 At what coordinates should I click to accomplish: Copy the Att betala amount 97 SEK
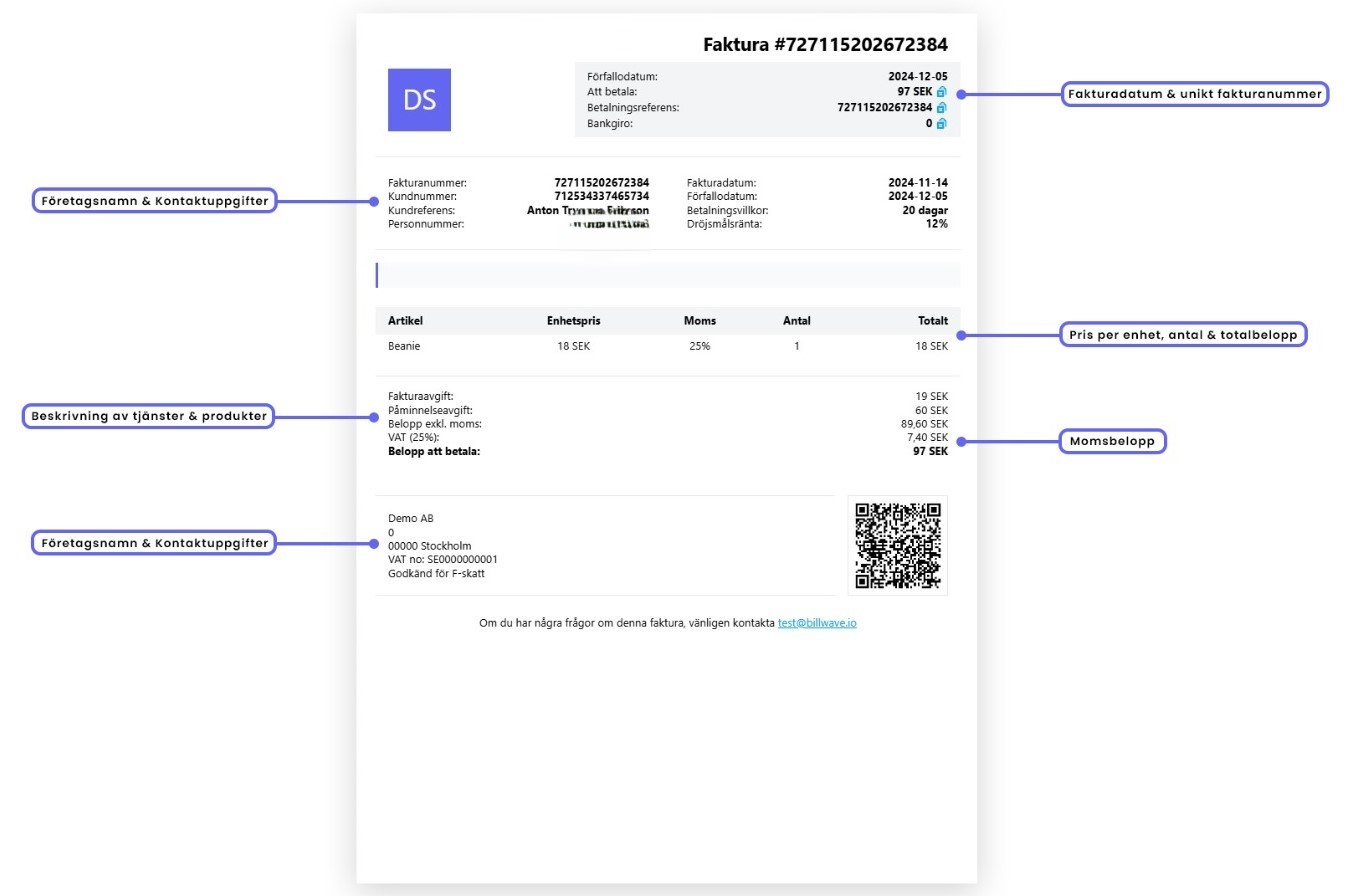[x=941, y=91]
